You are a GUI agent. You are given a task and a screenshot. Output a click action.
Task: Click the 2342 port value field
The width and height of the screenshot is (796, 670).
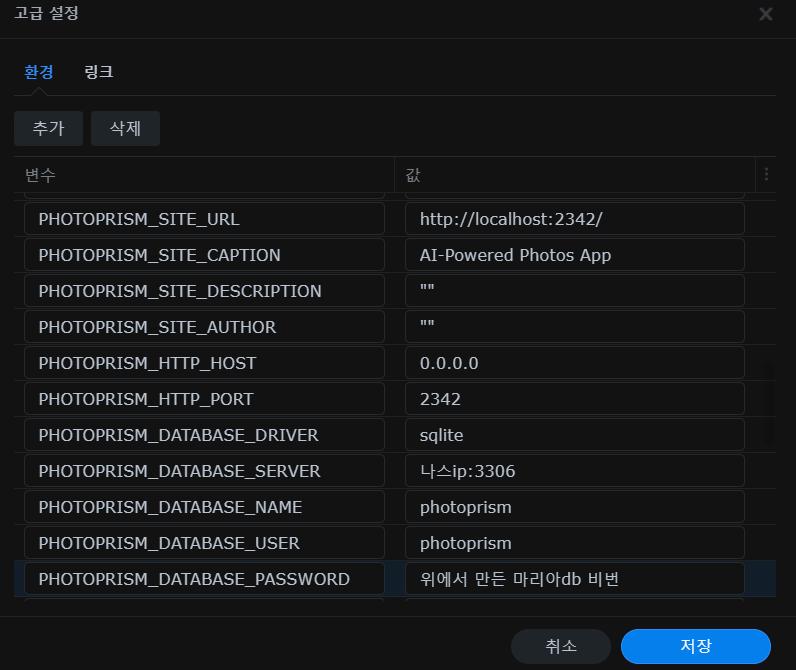click(575, 399)
